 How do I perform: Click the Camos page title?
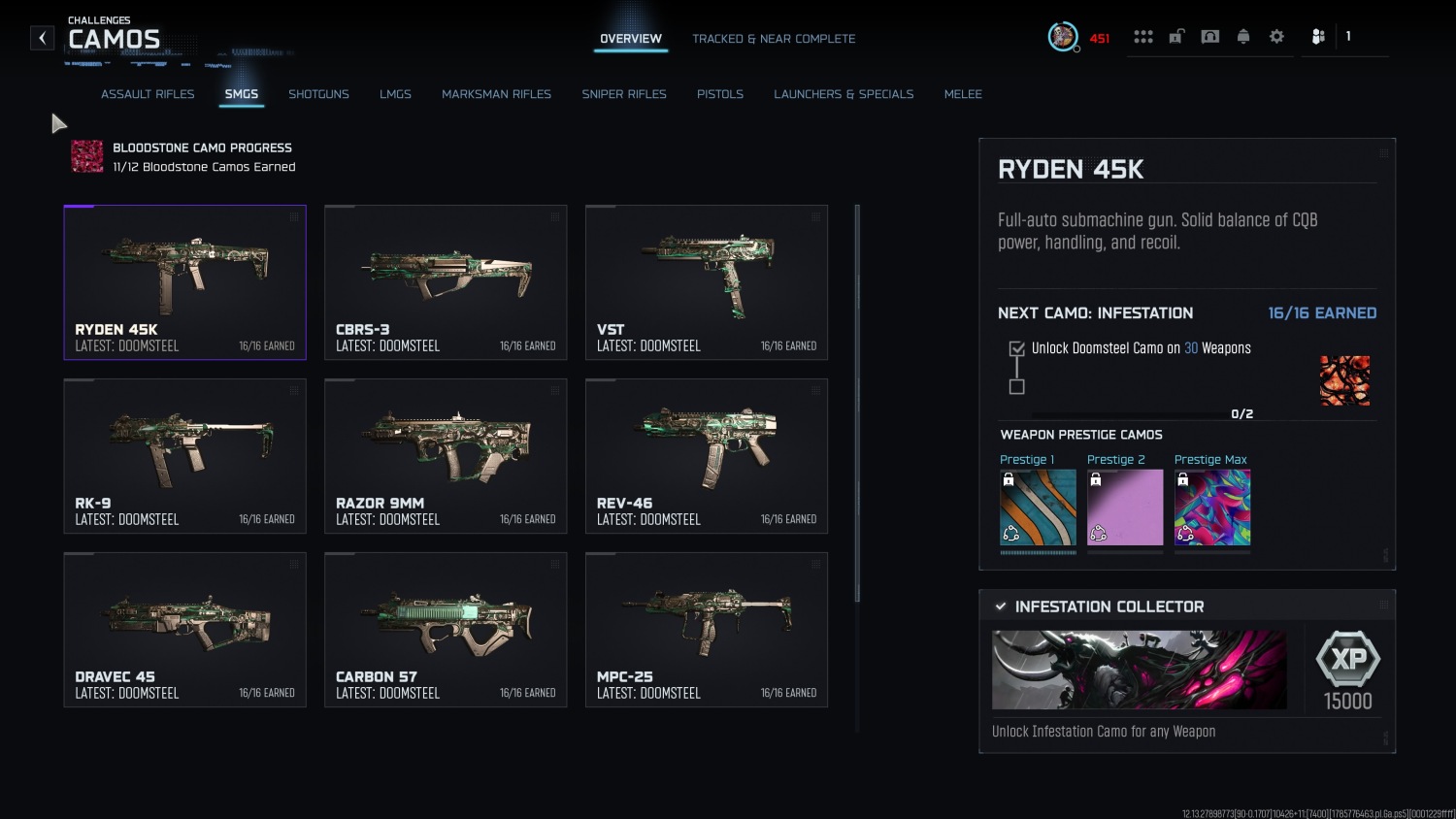pyautogui.click(x=115, y=39)
